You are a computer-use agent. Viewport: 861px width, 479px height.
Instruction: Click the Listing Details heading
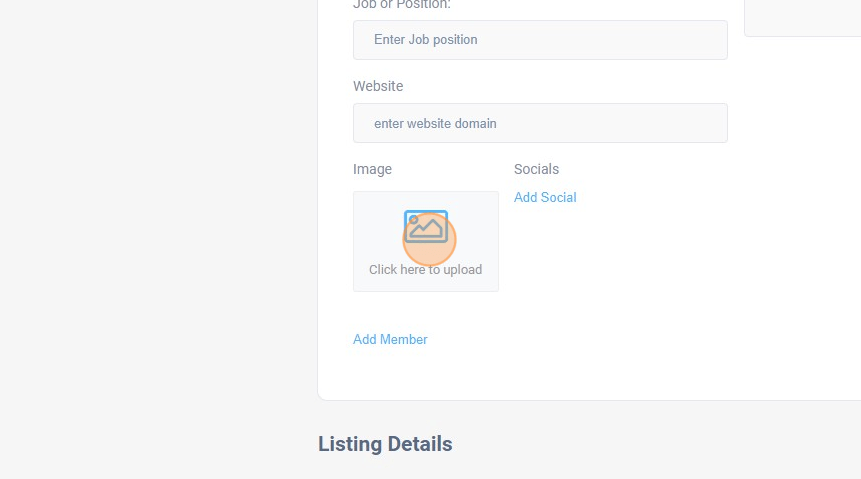click(385, 444)
